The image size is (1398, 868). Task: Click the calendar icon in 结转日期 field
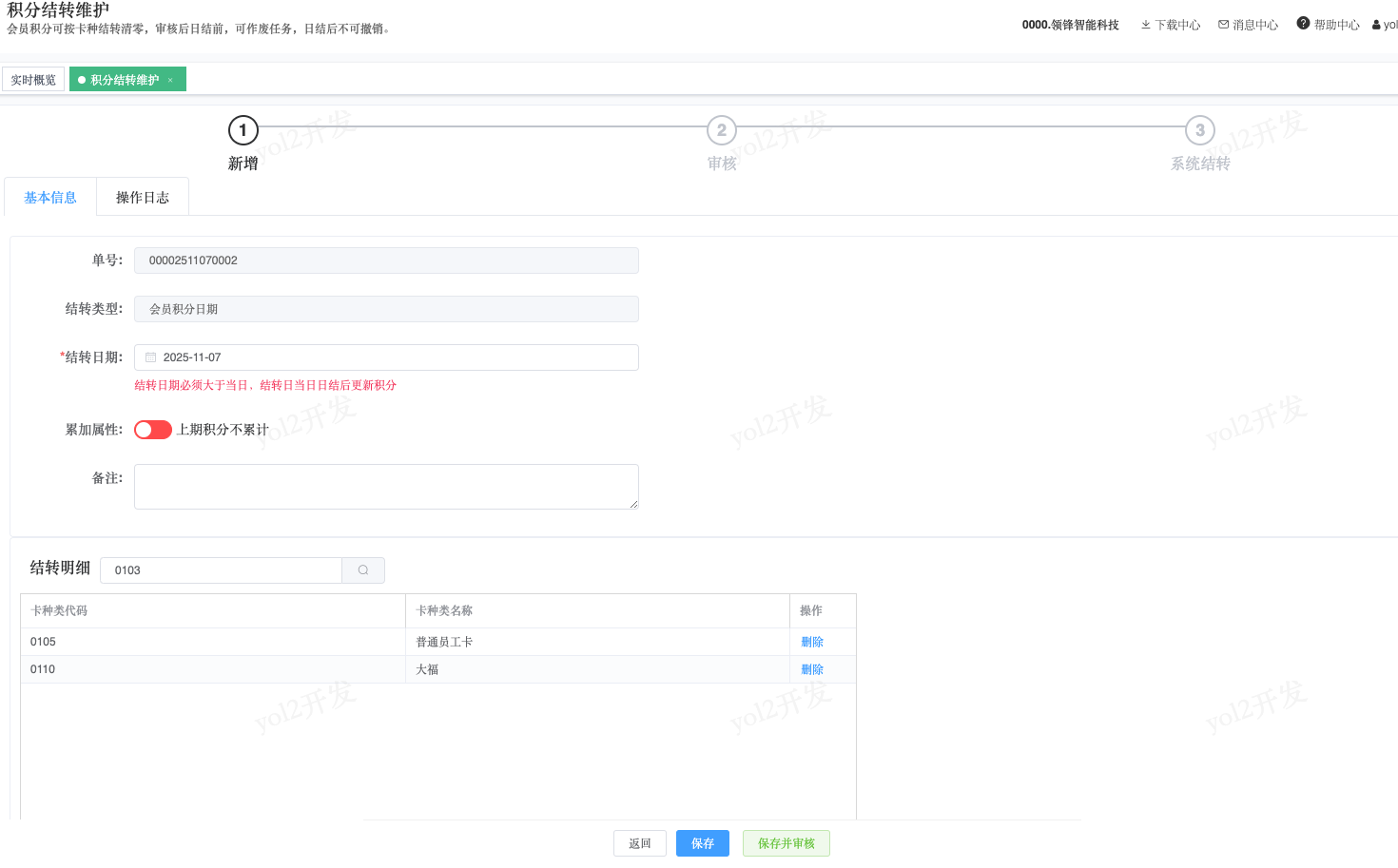[x=150, y=357]
